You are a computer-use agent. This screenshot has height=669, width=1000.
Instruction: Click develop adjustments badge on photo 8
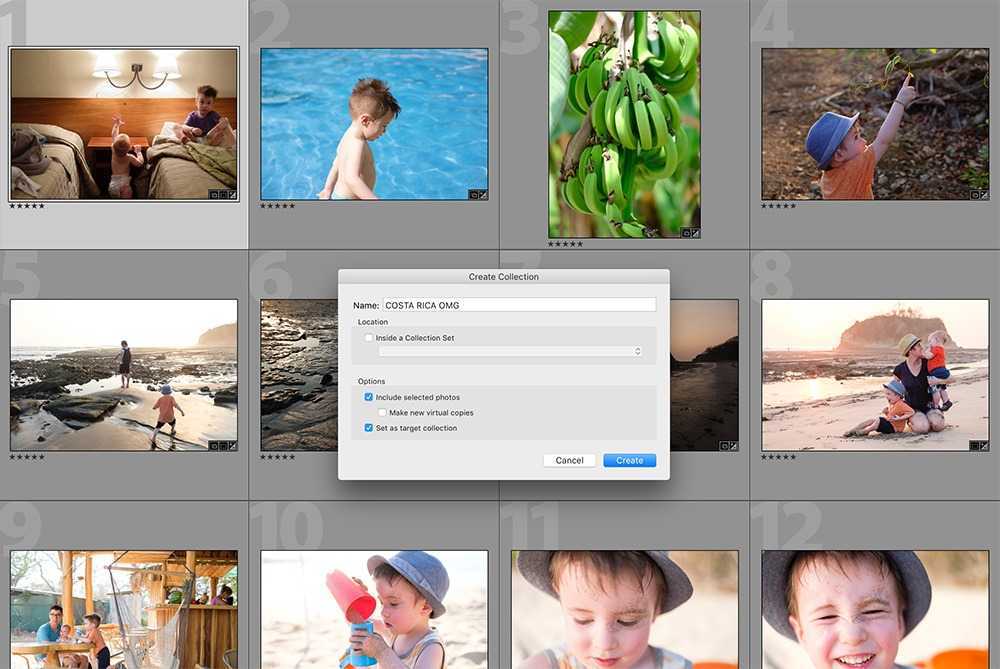point(984,446)
